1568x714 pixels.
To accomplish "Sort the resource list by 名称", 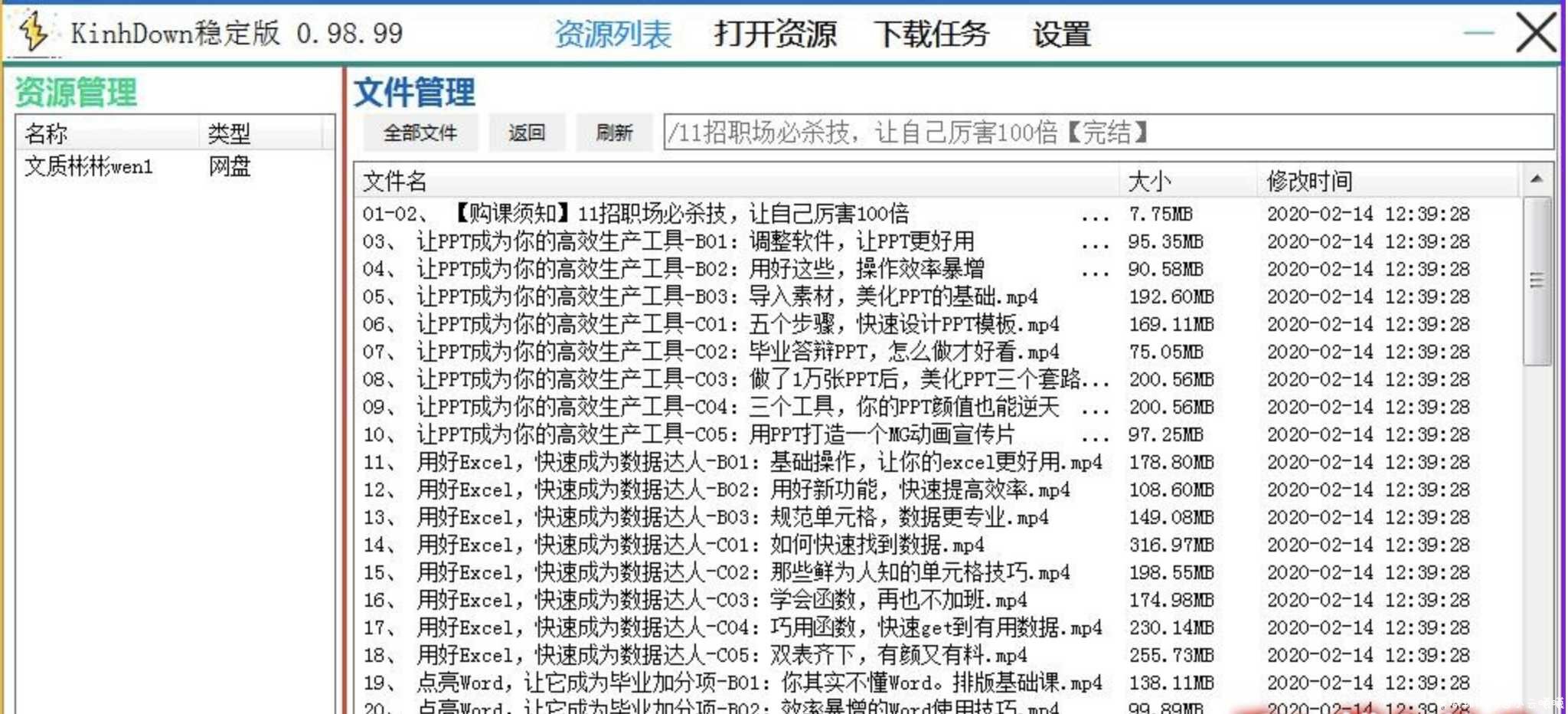I will [109, 133].
